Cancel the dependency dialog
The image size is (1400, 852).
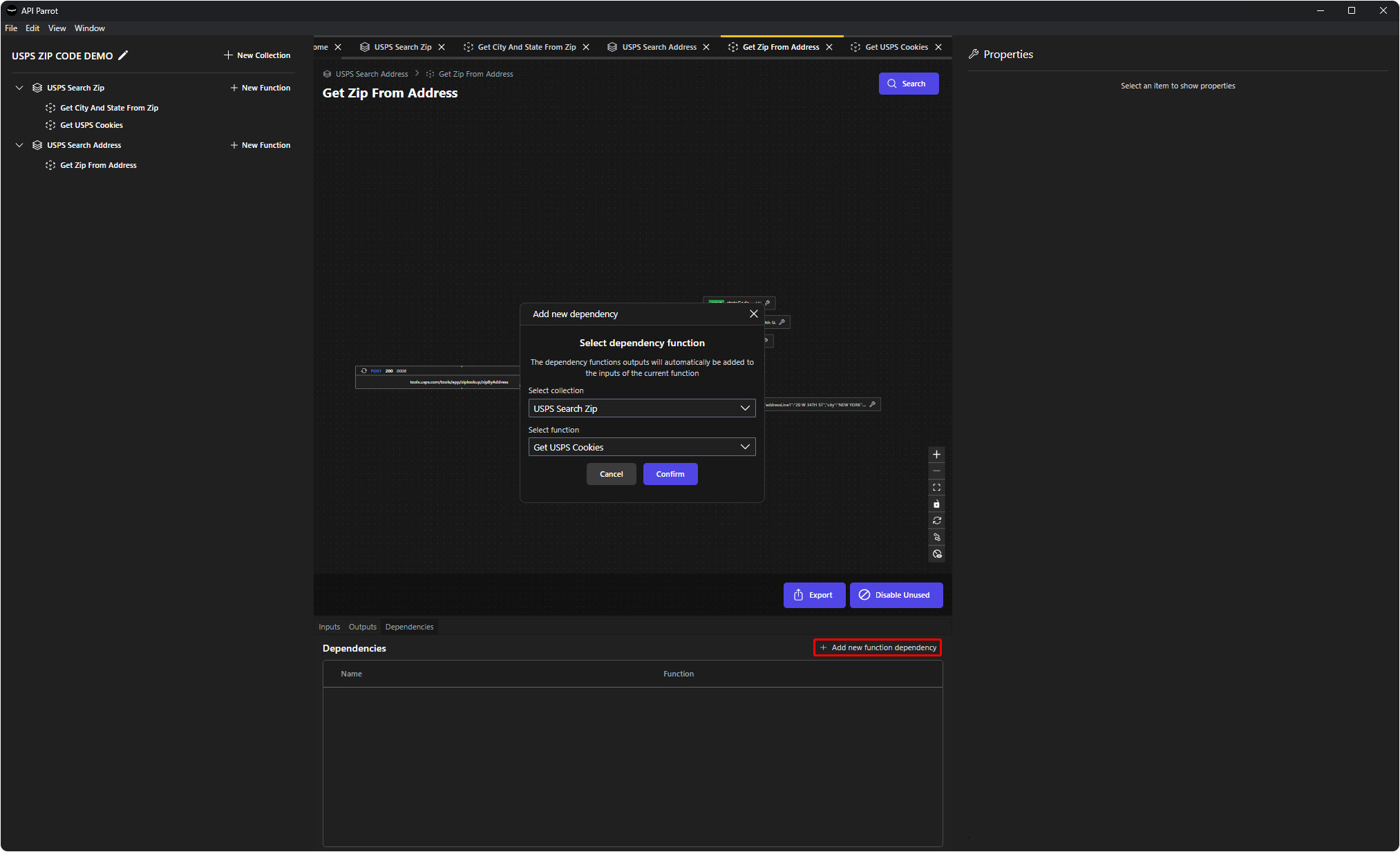coord(611,474)
